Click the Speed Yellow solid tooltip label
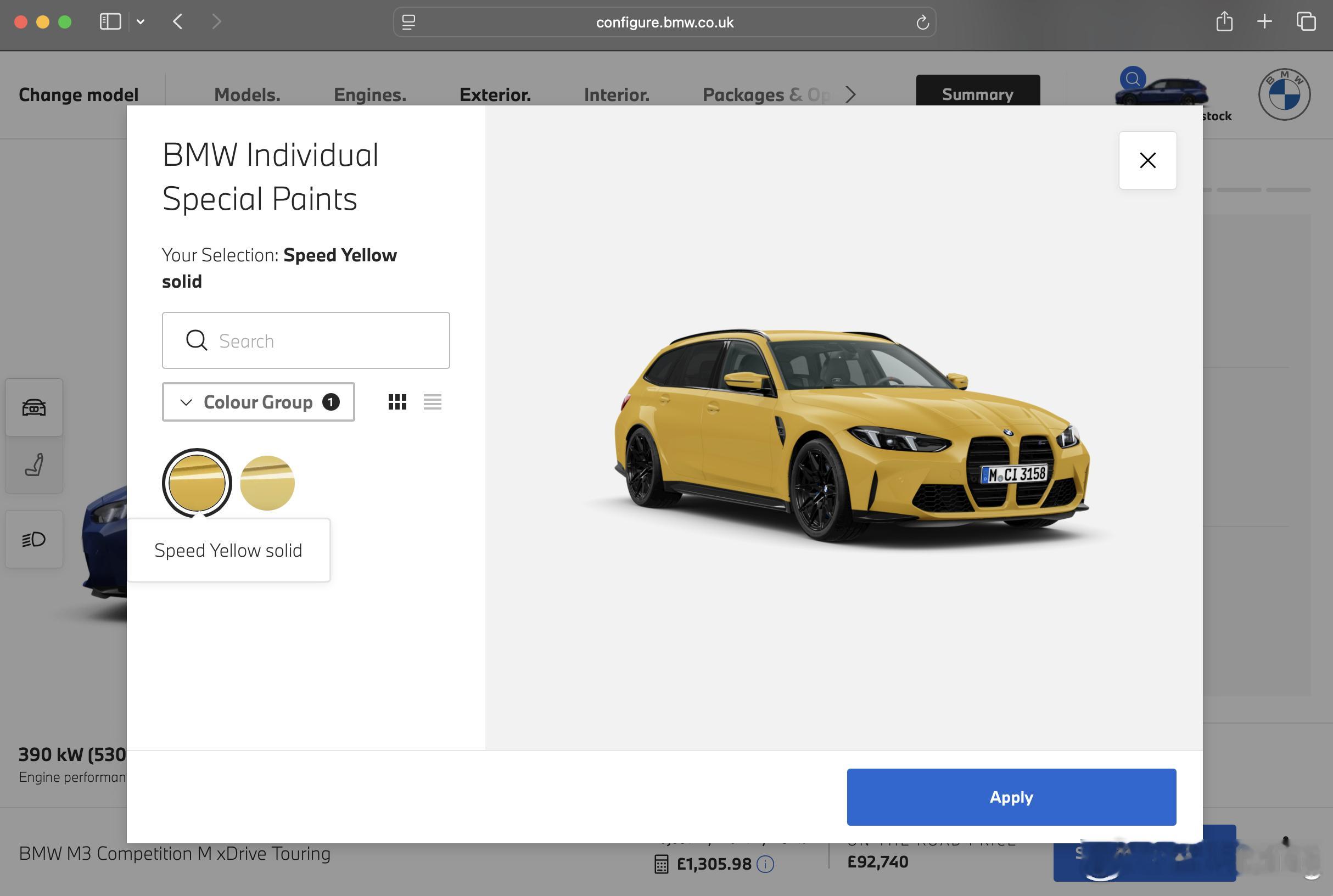1333x896 pixels. pos(228,550)
